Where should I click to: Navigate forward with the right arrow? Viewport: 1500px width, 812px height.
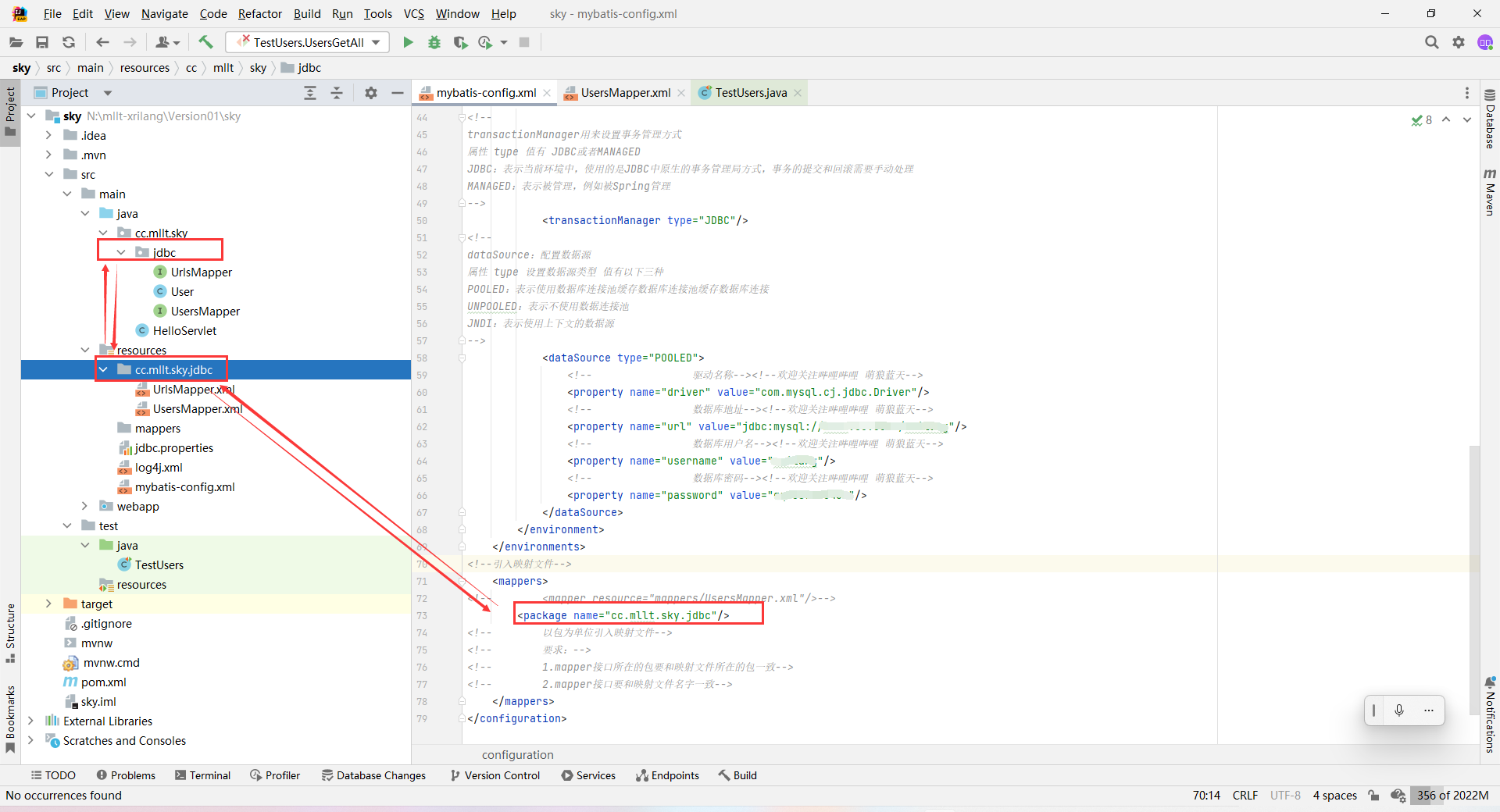pos(130,42)
